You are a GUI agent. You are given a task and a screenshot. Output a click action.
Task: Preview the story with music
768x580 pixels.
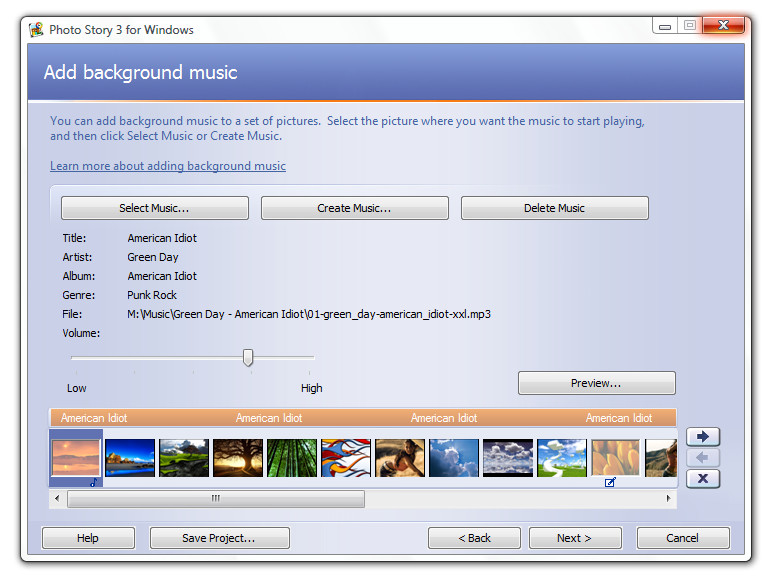597,383
